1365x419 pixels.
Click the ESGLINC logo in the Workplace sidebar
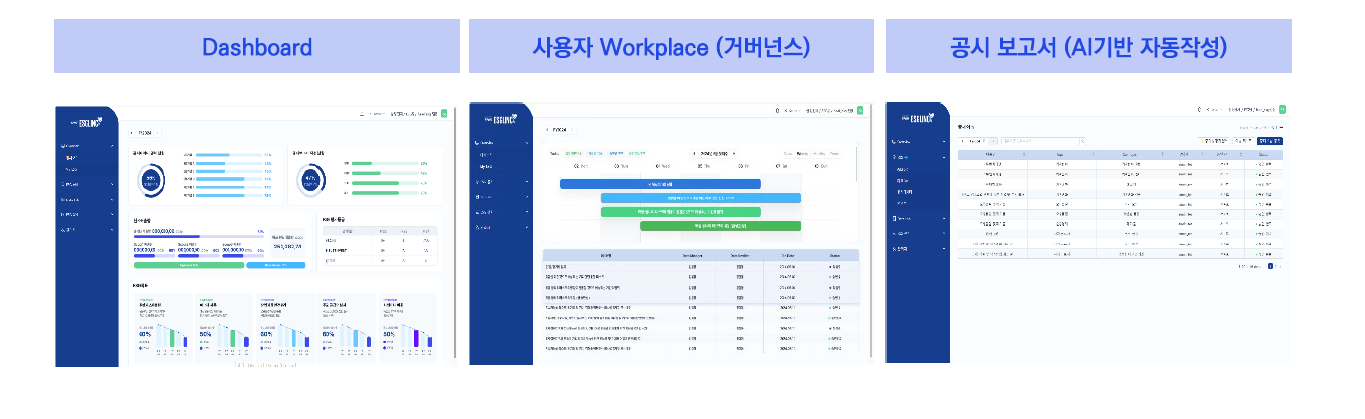503,120
